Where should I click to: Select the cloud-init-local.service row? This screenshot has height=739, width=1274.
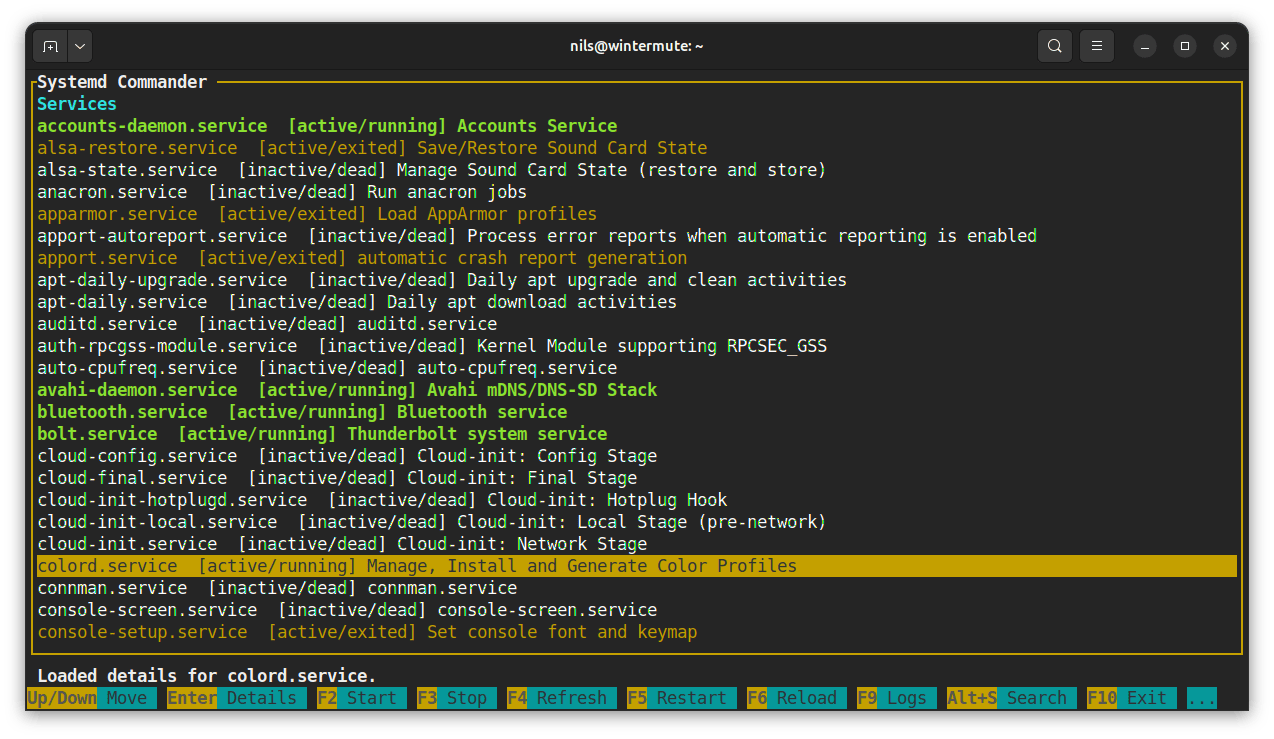coord(637,522)
